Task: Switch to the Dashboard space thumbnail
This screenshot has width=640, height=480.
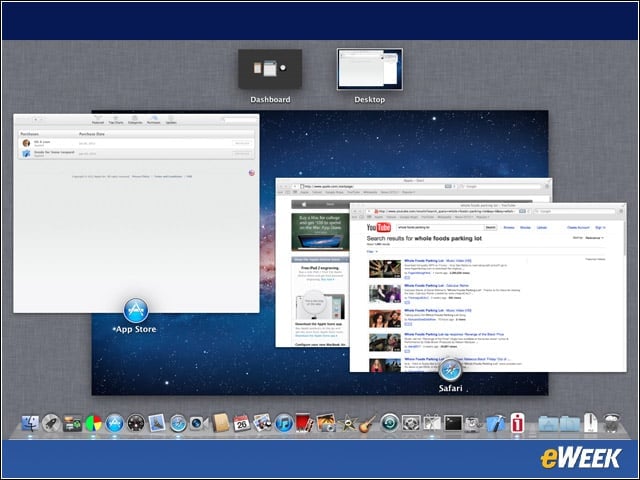Action: click(x=270, y=69)
